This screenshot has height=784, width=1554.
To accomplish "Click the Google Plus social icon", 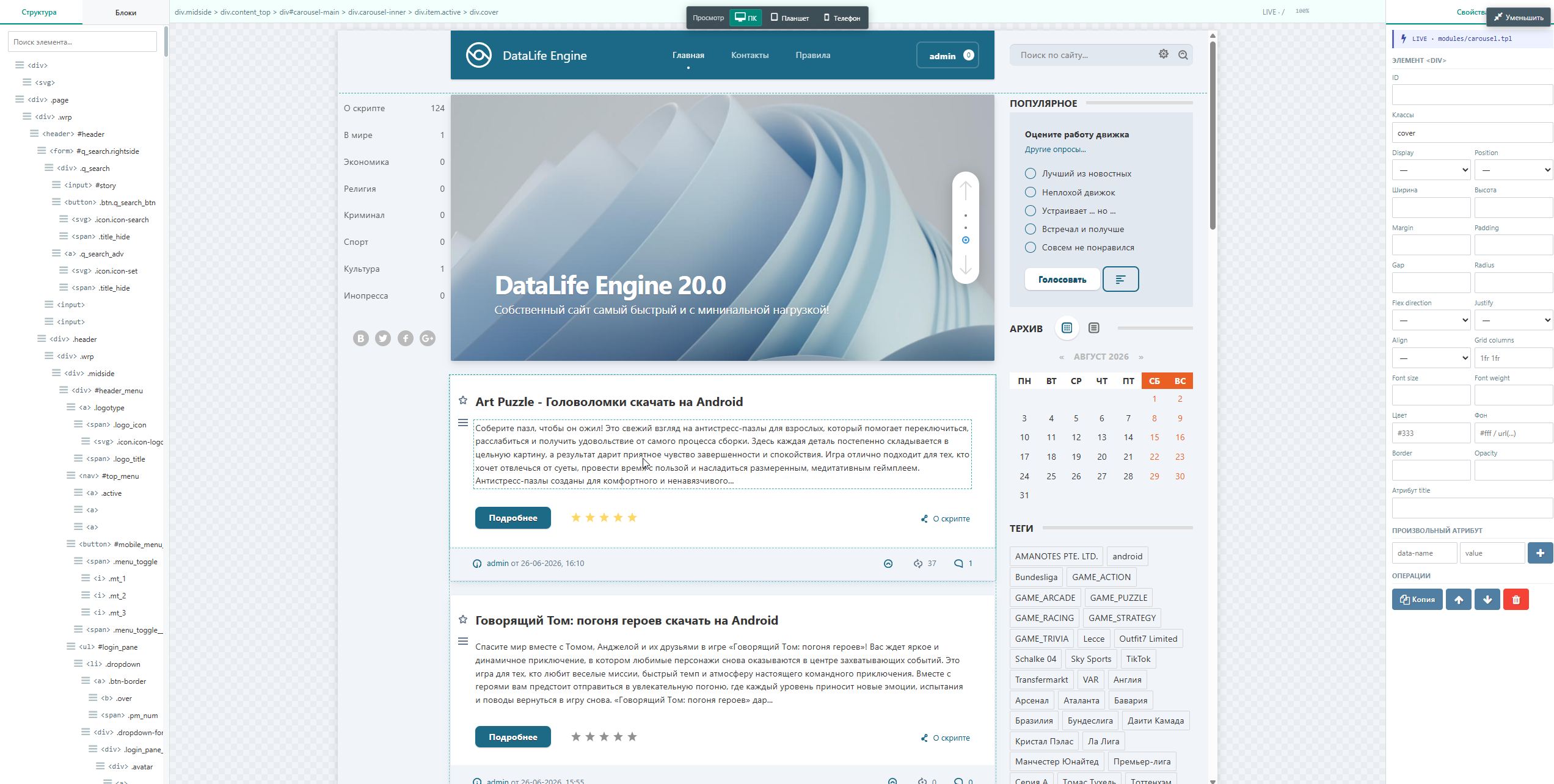I will click(428, 338).
